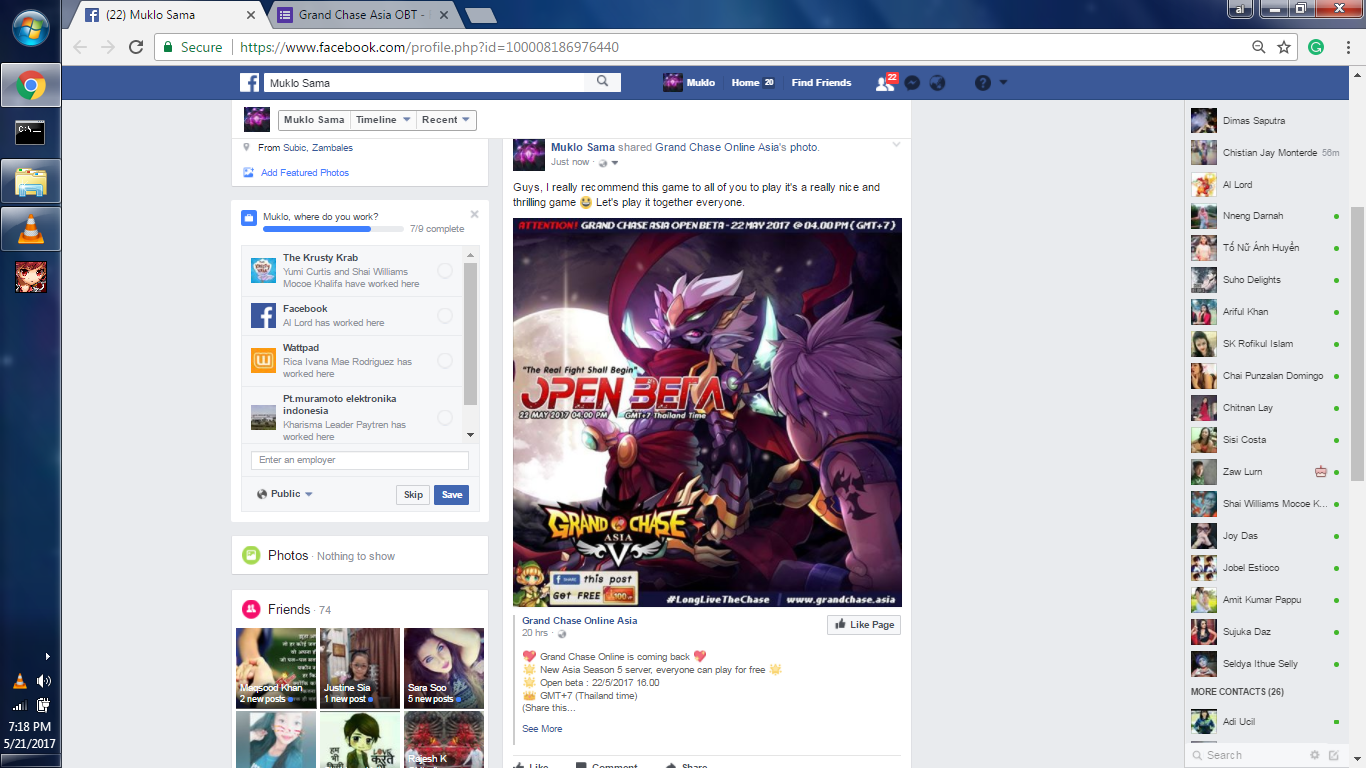Open the post audience selector beside Just now
The width and height of the screenshot is (1366, 768).
click(608, 162)
